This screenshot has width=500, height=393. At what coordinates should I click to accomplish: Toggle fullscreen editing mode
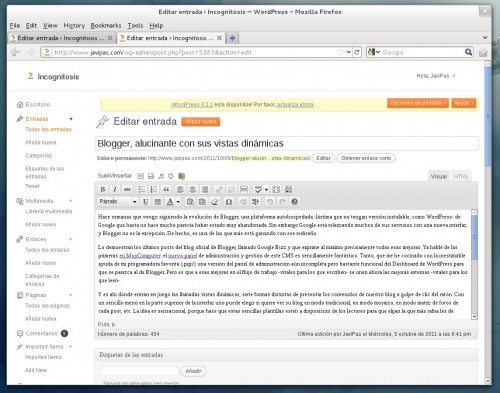coord(276,189)
